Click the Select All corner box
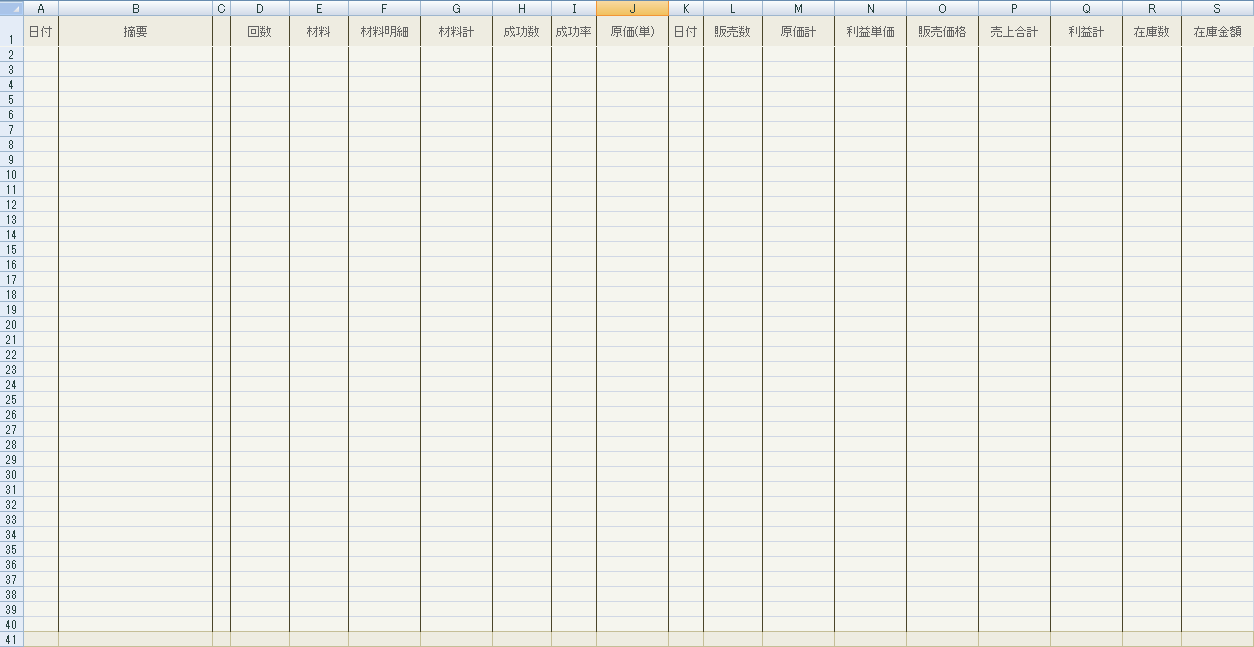1254x647 pixels. pos(11,8)
